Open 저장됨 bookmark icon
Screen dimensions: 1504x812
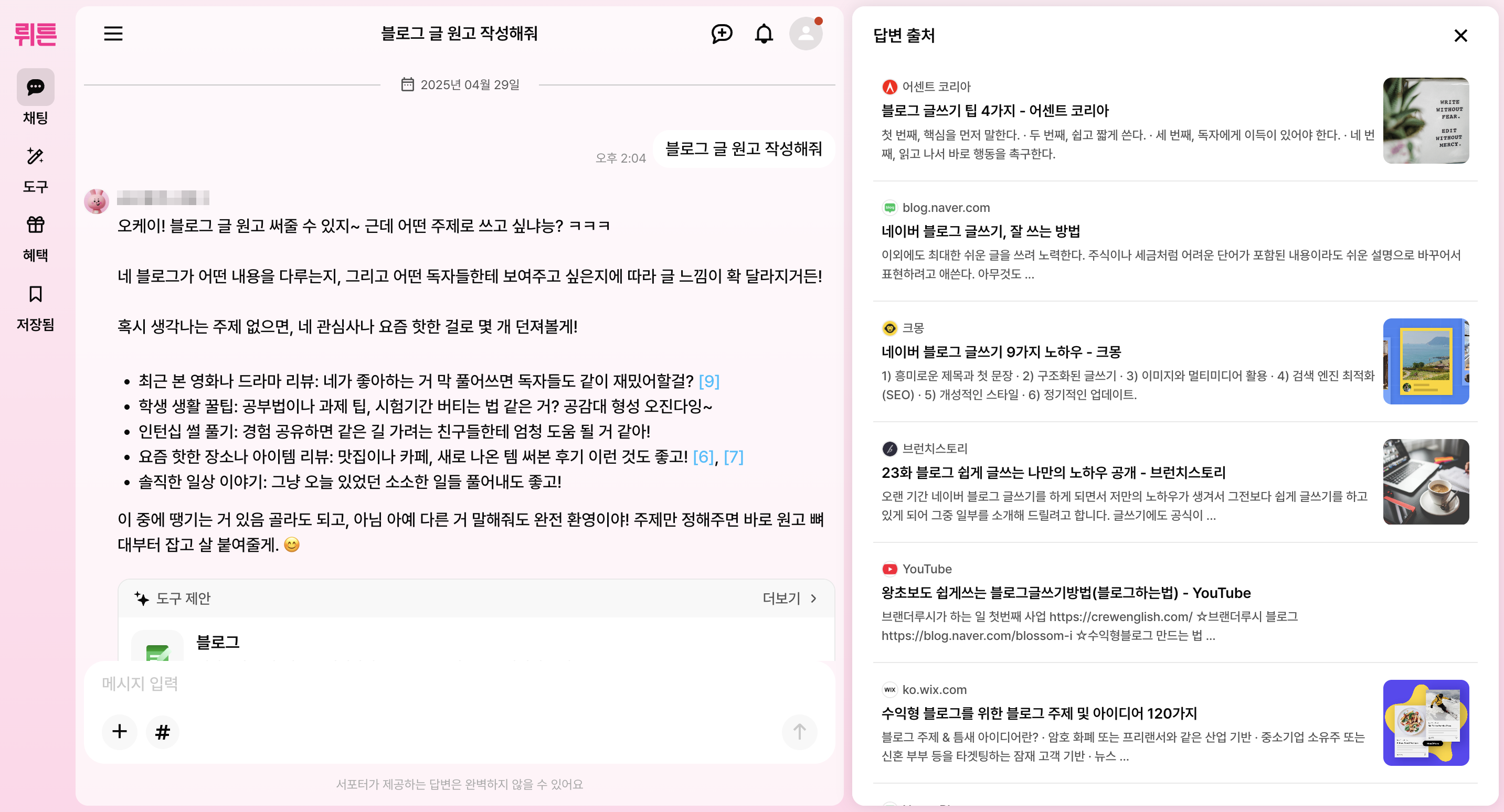pyautogui.click(x=36, y=294)
